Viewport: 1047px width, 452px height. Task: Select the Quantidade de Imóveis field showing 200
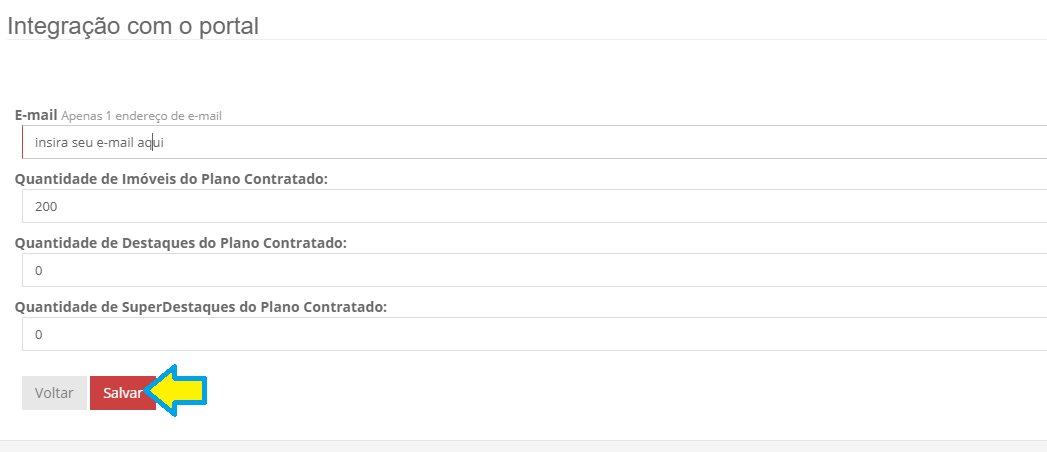534,206
